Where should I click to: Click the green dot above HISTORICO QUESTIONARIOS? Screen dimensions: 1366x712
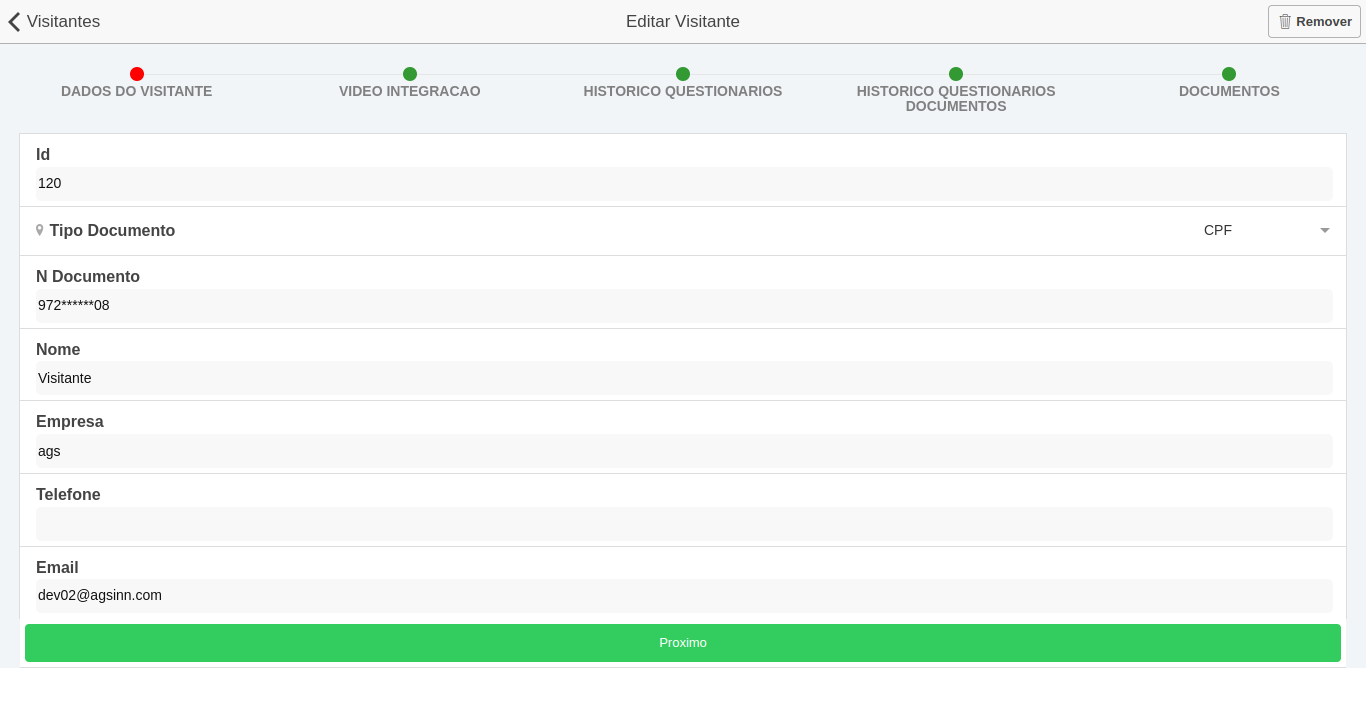pyautogui.click(x=682, y=73)
